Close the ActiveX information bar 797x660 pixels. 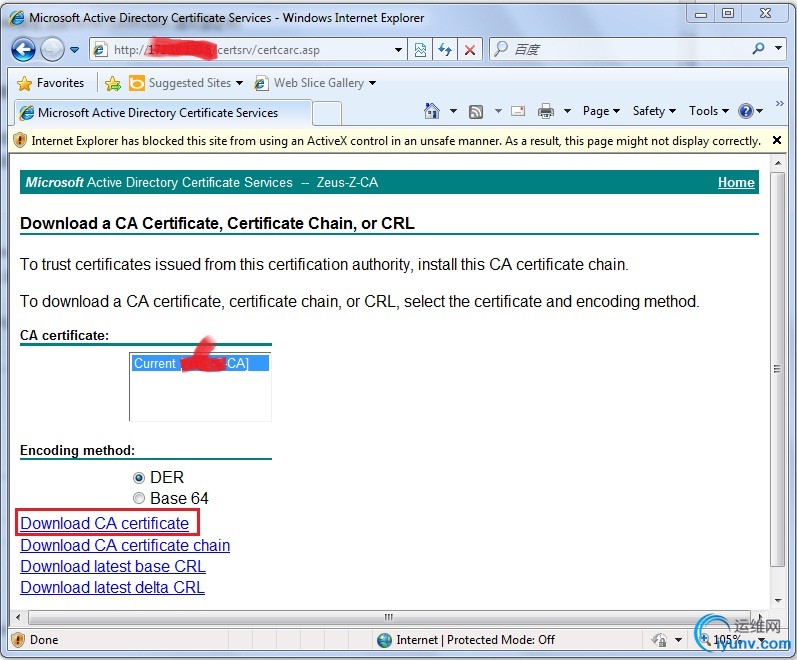tap(777, 140)
